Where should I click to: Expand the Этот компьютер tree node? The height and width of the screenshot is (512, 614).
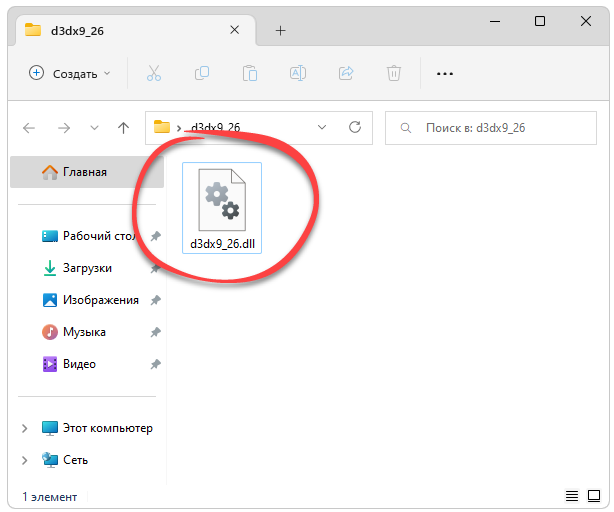coord(25,428)
